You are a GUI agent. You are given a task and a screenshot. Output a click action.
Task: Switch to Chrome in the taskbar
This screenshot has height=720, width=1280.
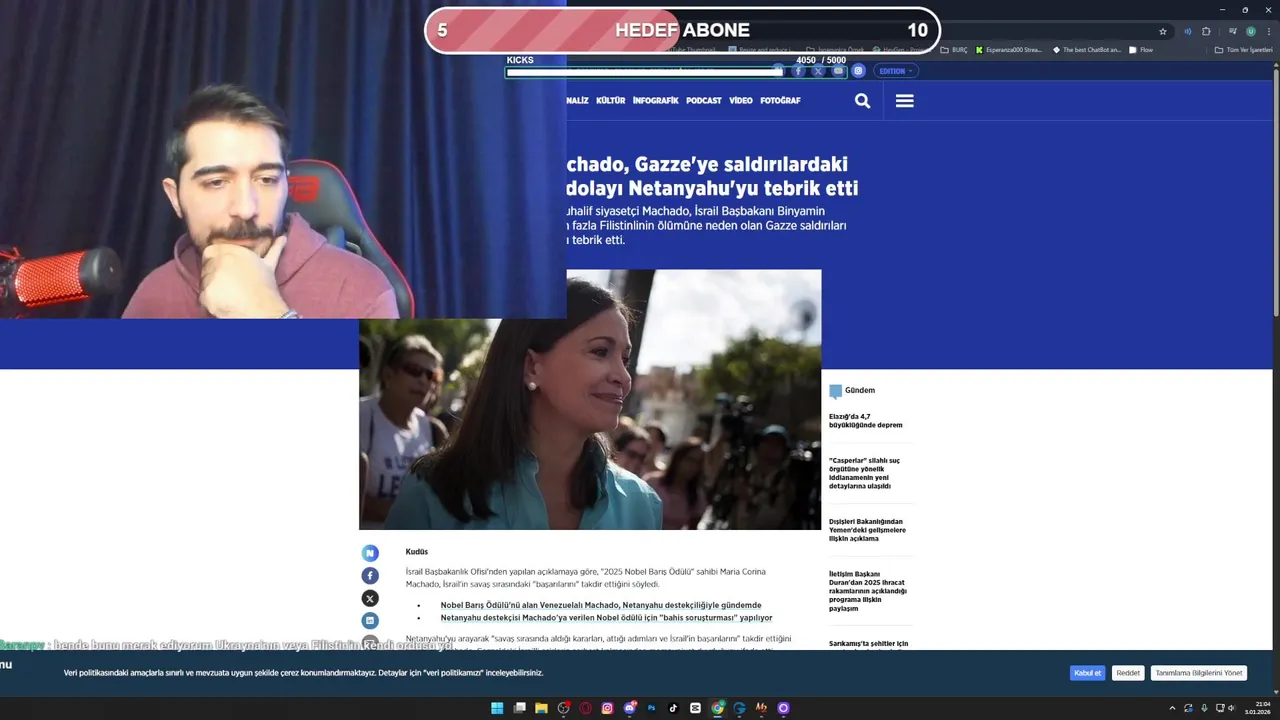pyautogui.click(x=717, y=708)
